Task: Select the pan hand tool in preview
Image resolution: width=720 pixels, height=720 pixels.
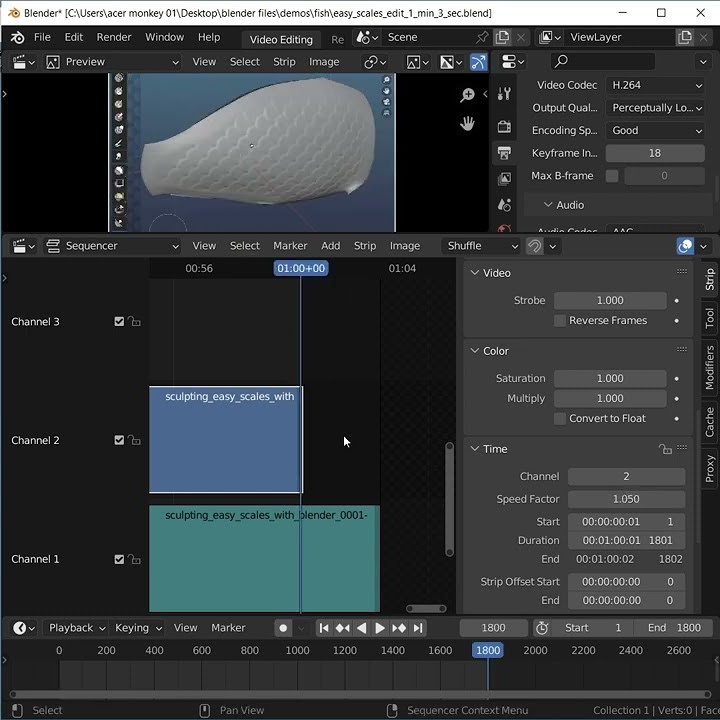Action: click(x=467, y=123)
